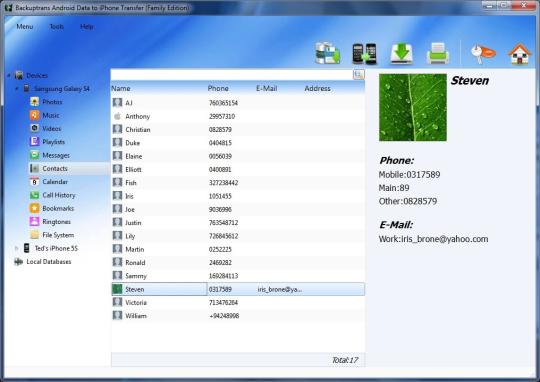Open File System in the sidebar
Screen dimensions: 540x382
(58, 235)
